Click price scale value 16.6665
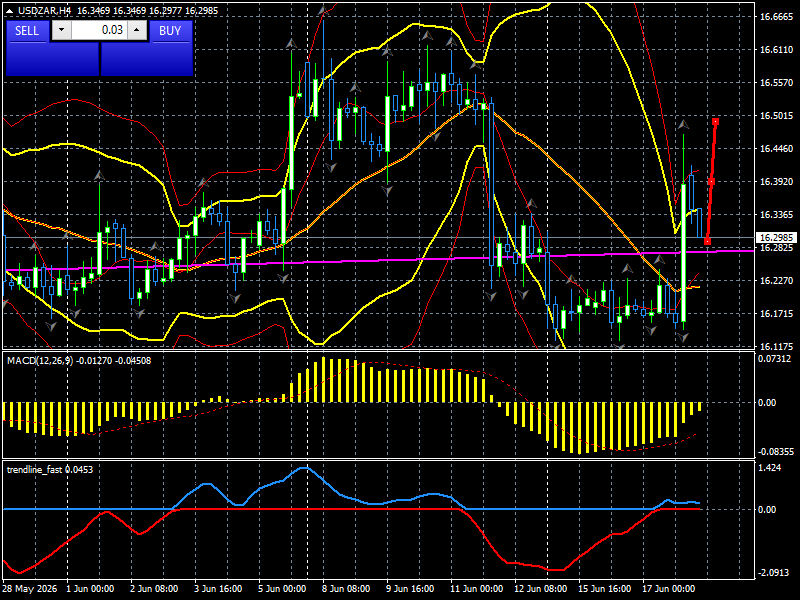Screen dimensions: 800x600 tap(777, 17)
